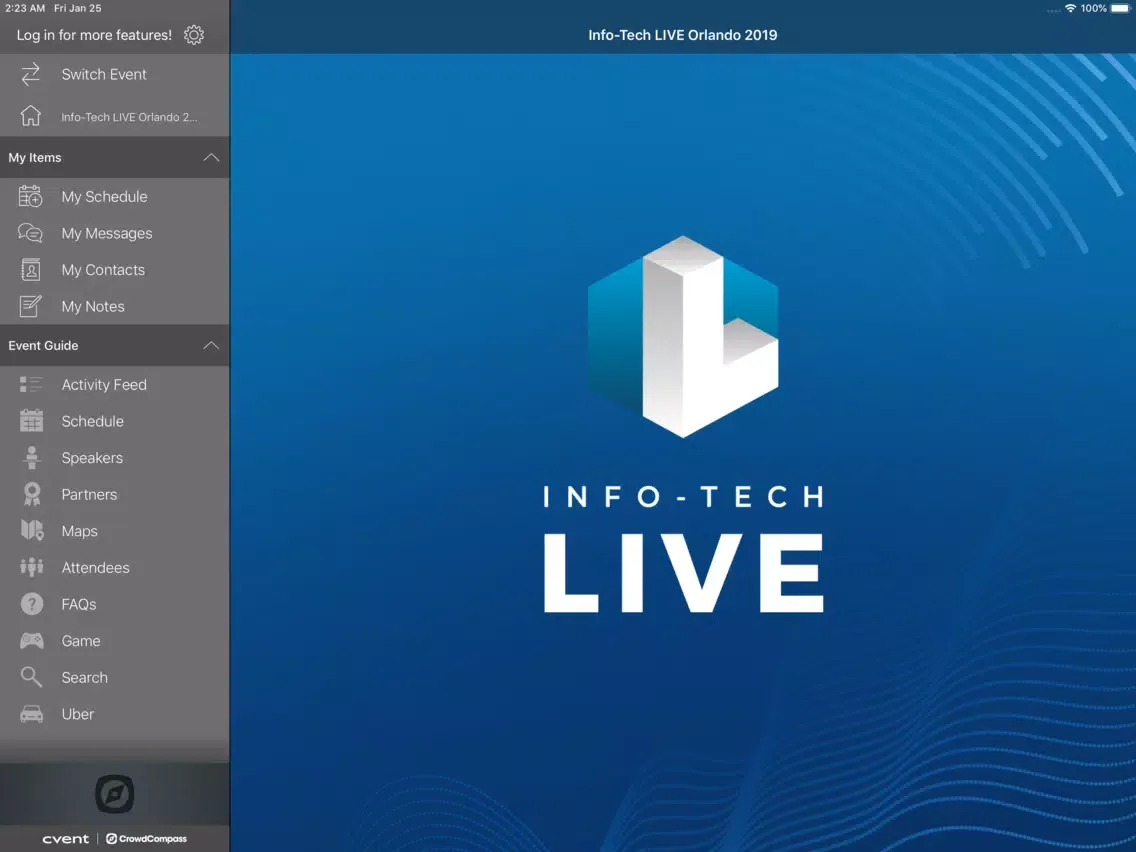
Task: Click the Speakers podium icon
Action: coord(31,458)
